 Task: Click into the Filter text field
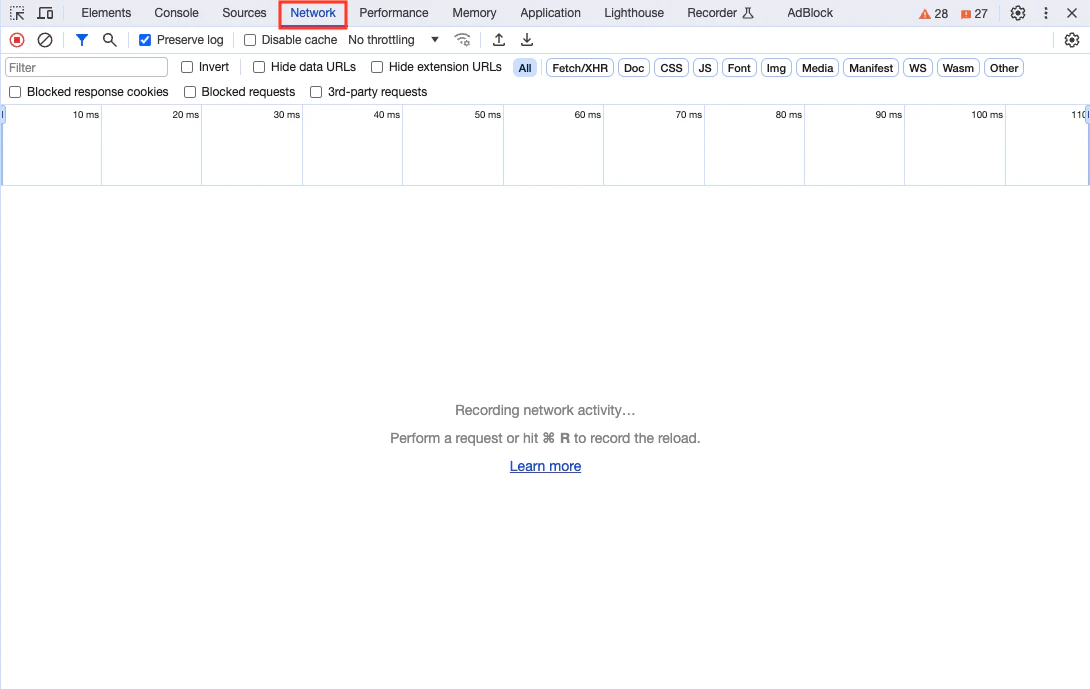86,67
